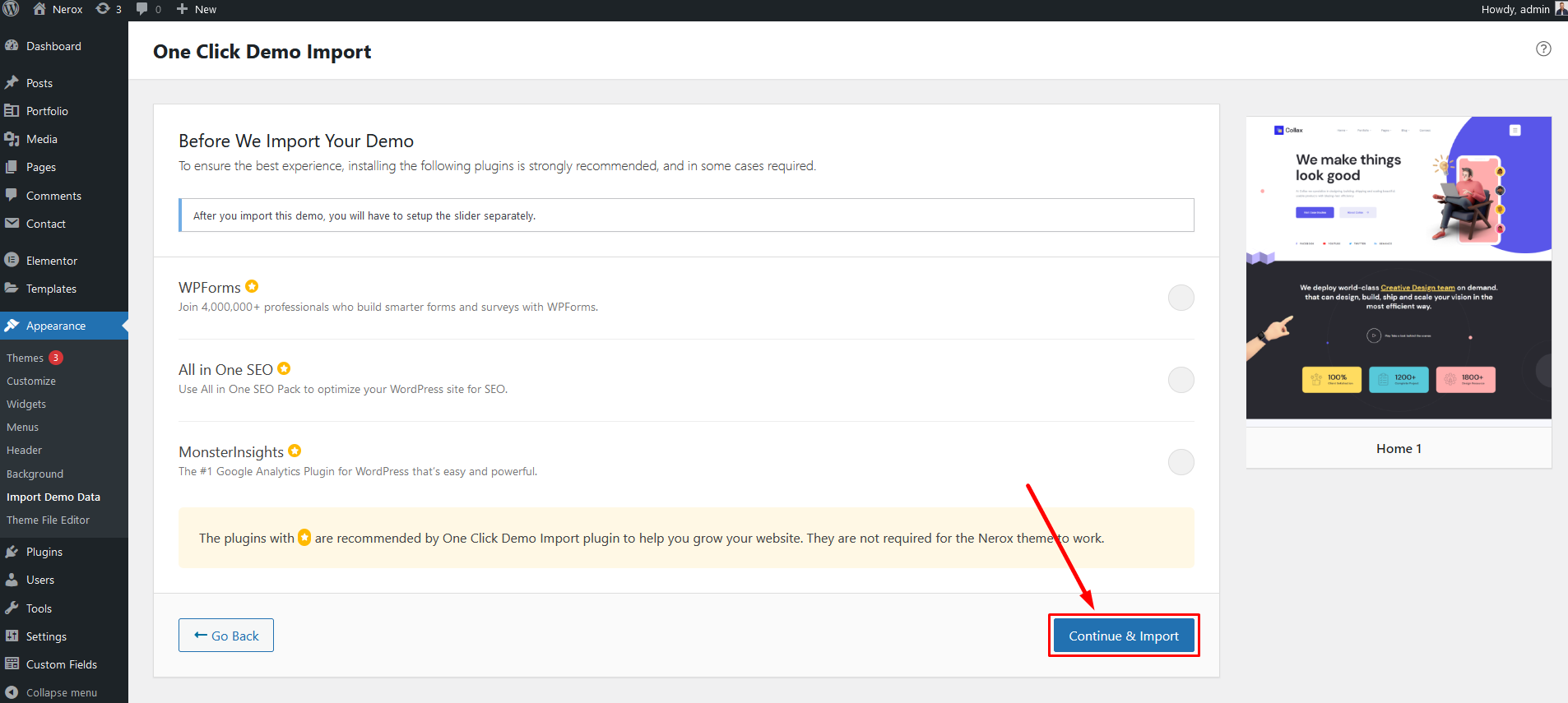Click the All in One SEO plugin name
This screenshot has height=703, width=1568.
pos(225,369)
